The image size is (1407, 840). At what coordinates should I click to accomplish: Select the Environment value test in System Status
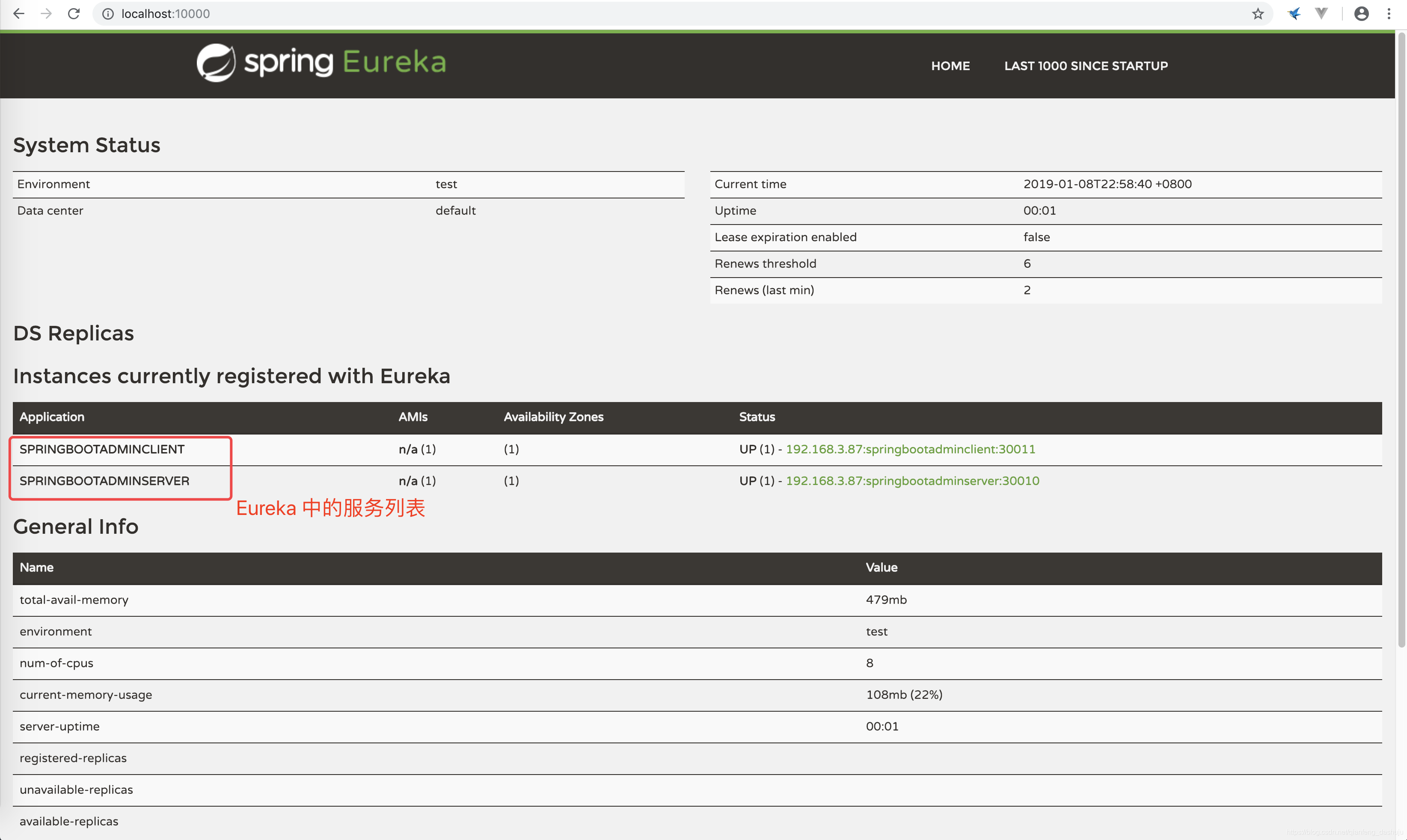[x=445, y=184]
